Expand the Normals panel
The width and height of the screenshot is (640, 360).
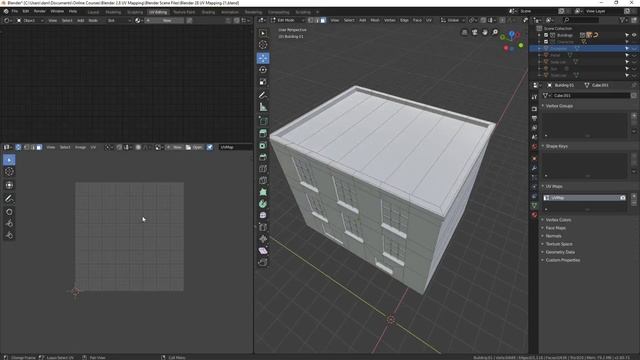coord(553,236)
